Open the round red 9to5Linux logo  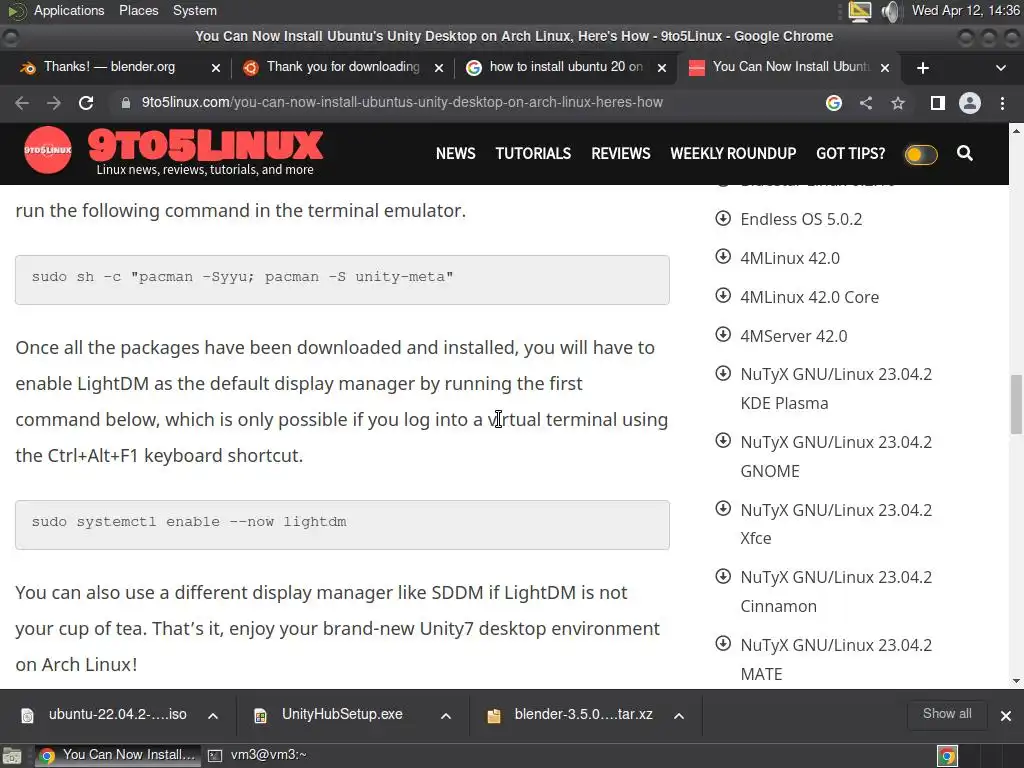click(x=48, y=150)
